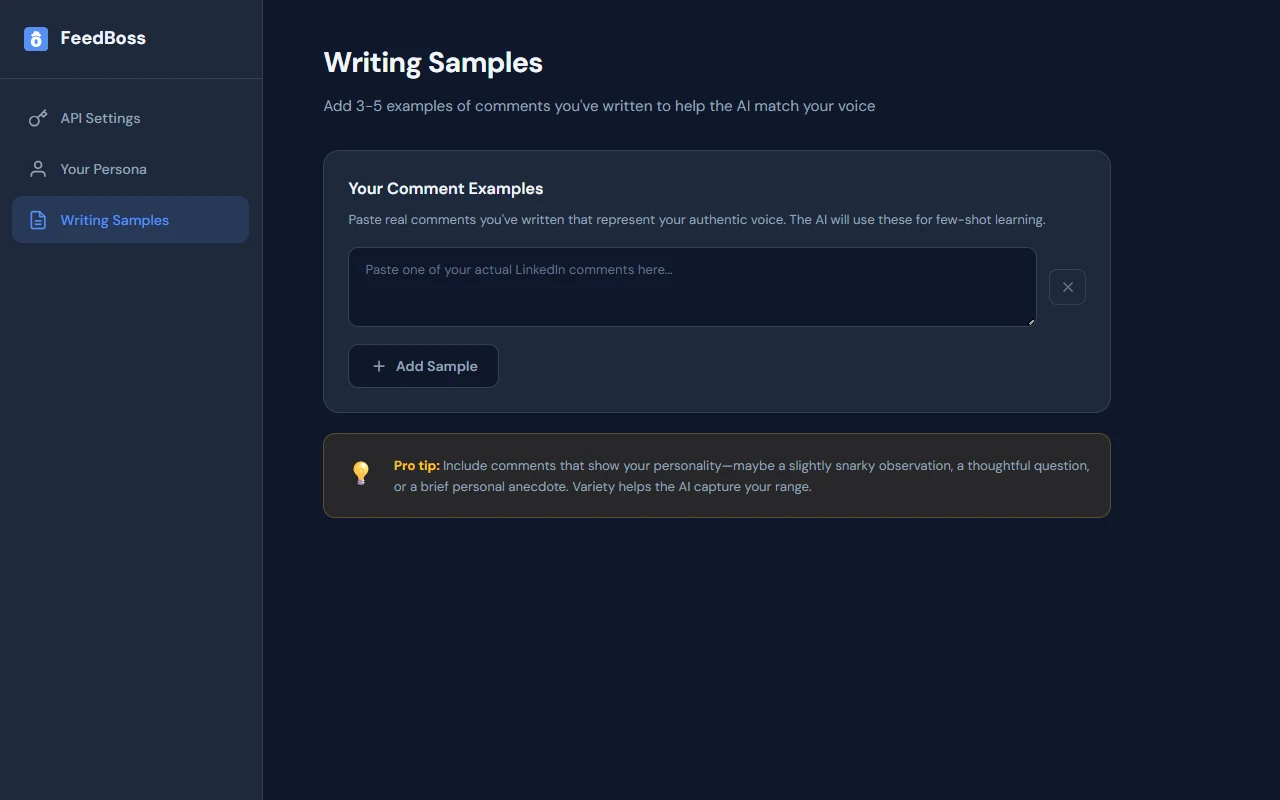Click the X icon beside the sample textarea
The width and height of the screenshot is (1280, 800).
click(x=1067, y=287)
